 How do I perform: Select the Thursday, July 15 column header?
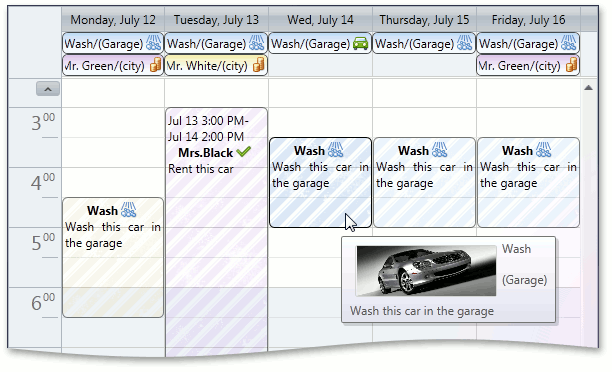(424, 20)
